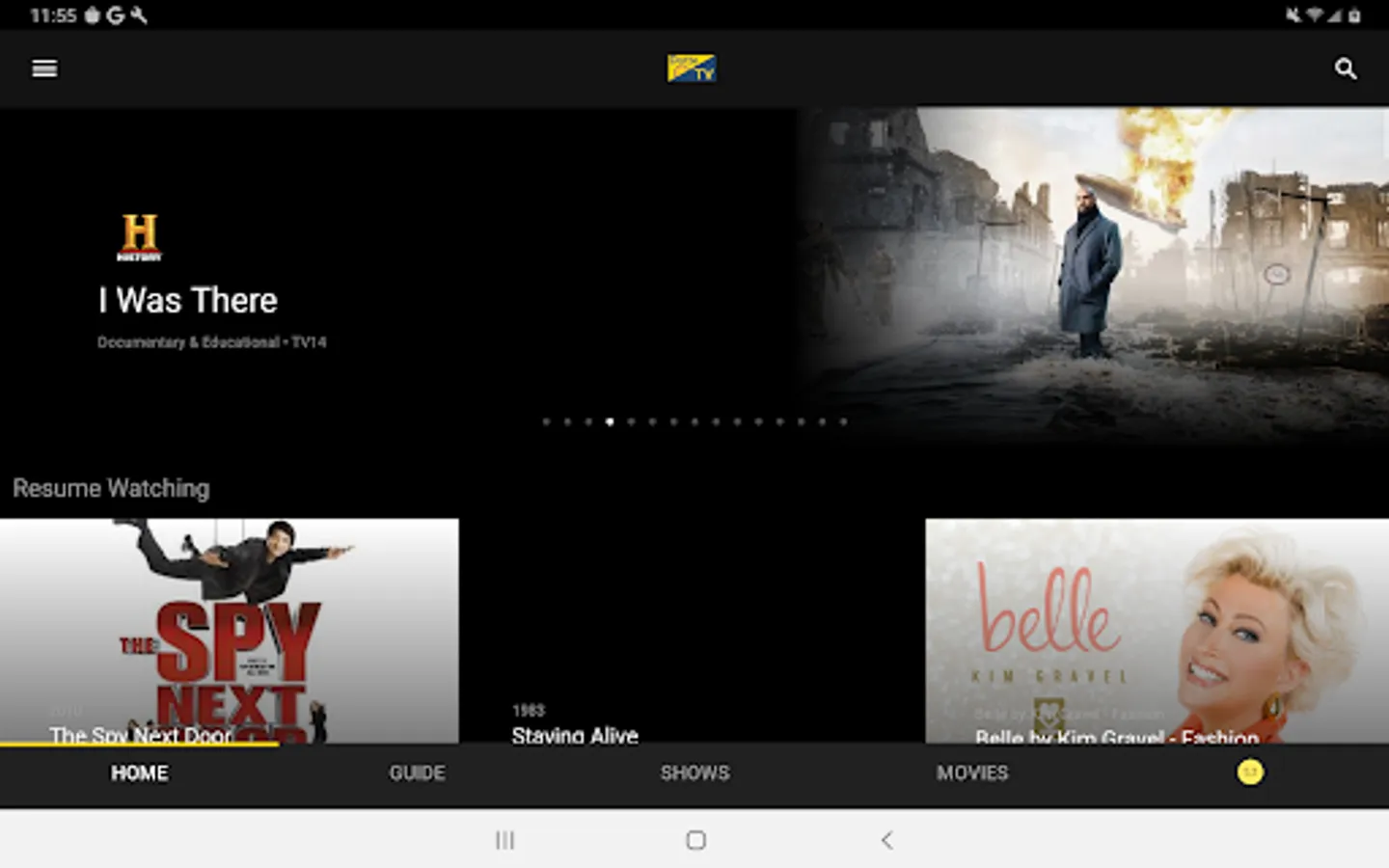
Task: Tap the Android recent apps button
Action: tap(504, 840)
